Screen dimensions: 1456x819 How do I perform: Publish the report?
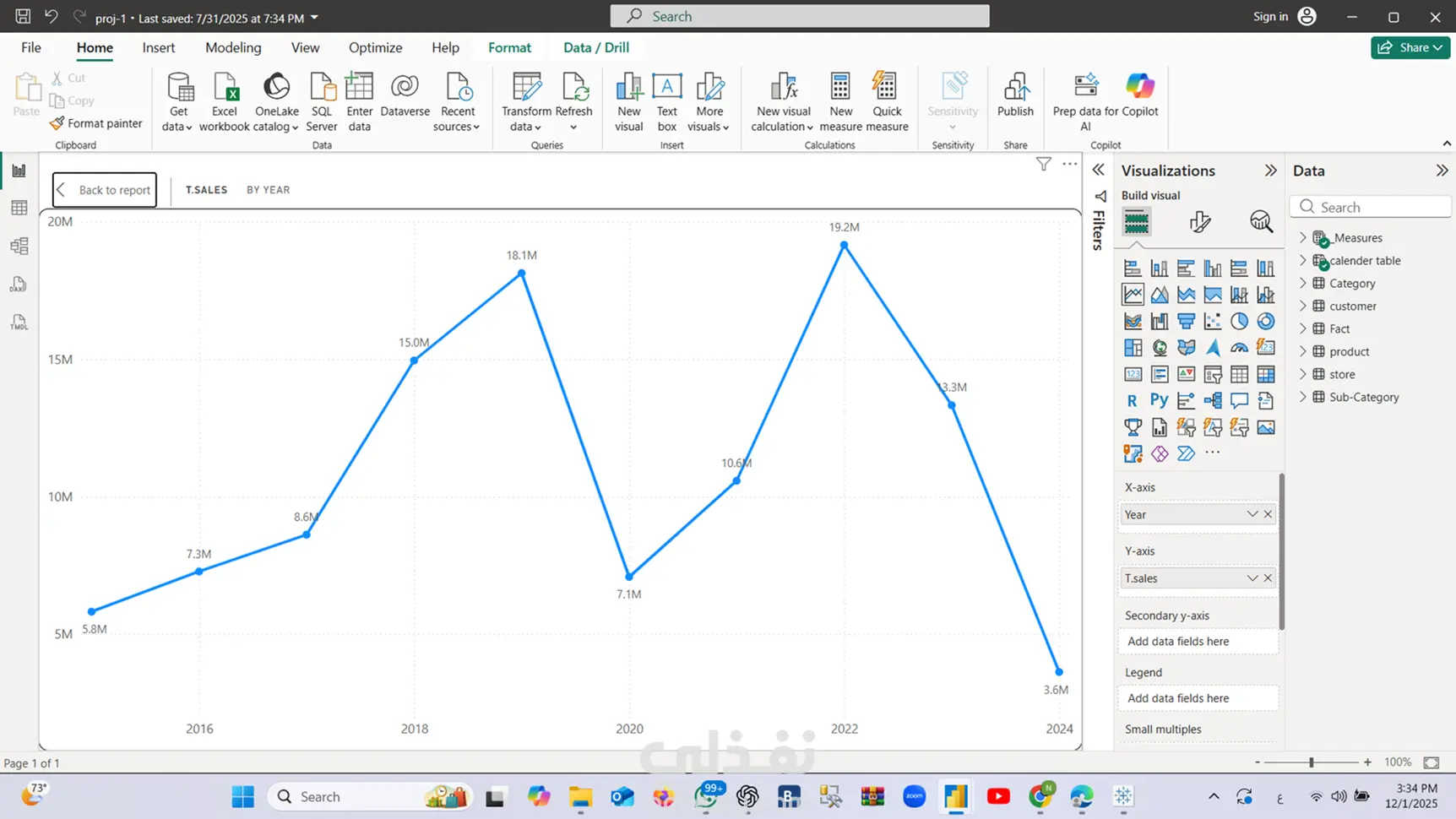pyautogui.click(x=1015, y=95)
